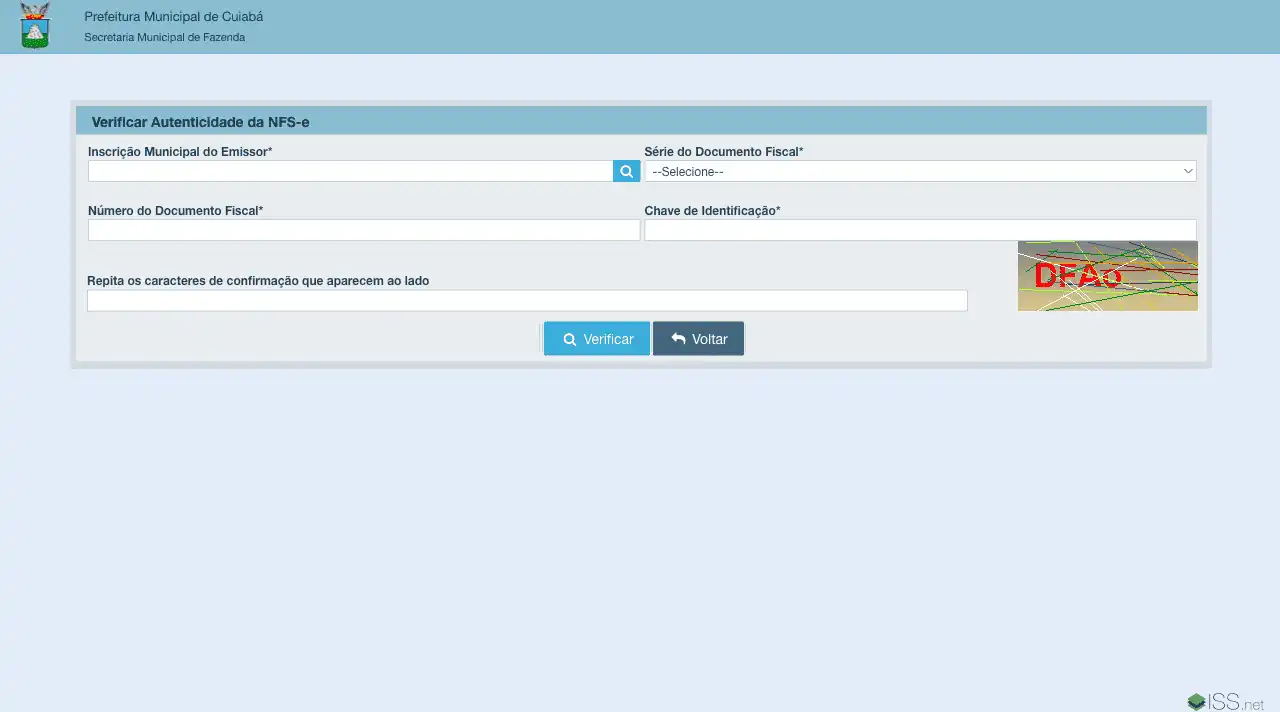Click the Verificar Autenticidade da NFS-e header
The width and height of the screenshot is (1280, 712).
(x=200, y=122)
